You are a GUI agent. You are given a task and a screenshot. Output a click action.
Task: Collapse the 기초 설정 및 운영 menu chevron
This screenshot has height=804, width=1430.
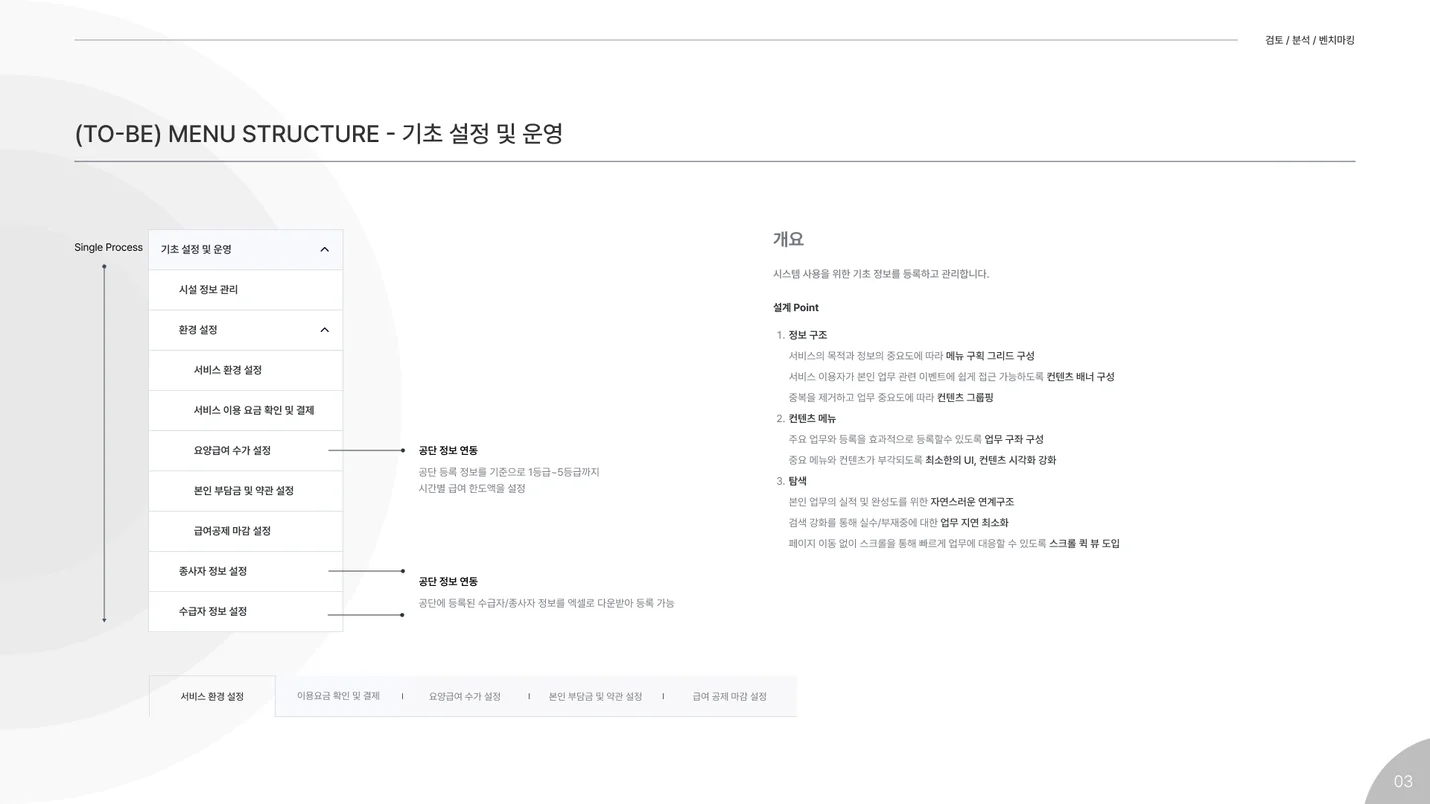click(324, 249)
